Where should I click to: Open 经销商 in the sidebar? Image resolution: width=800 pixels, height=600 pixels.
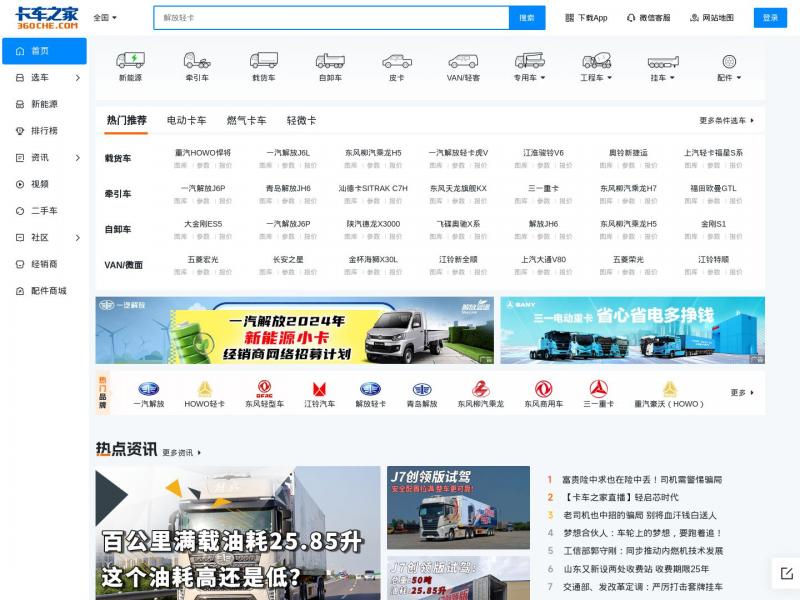tap(44, 264)
